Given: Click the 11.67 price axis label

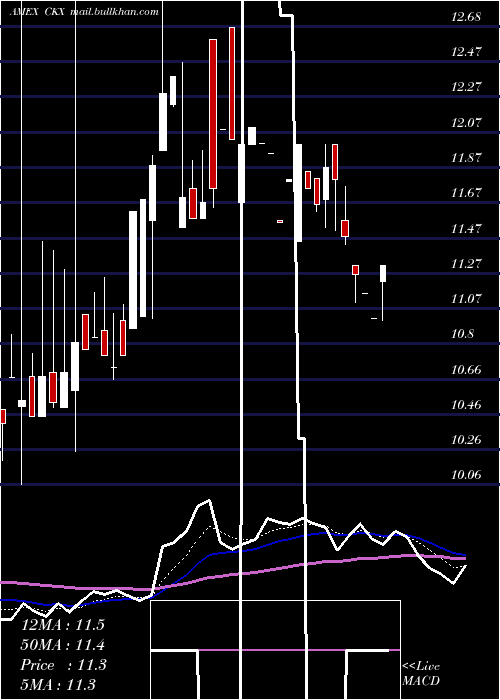Looking at the screenshot, I should (466, 193).
